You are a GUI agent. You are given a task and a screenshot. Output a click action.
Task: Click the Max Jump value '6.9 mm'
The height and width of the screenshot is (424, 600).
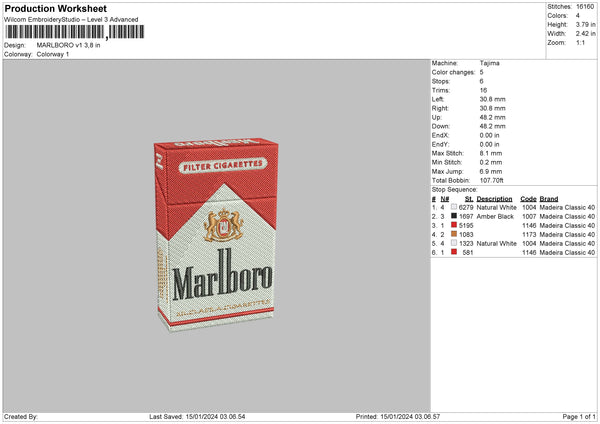(491, 171)
